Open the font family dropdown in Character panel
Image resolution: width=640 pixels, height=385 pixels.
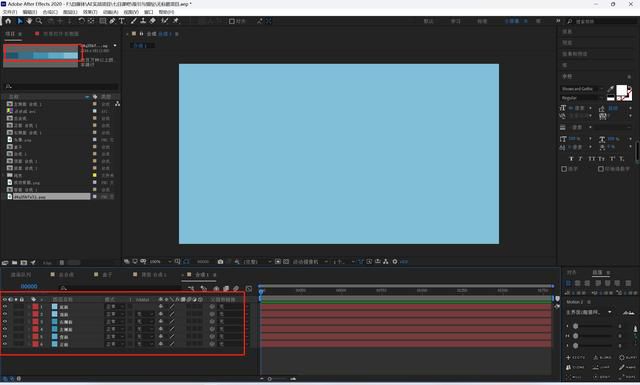[x=582, y=89]
